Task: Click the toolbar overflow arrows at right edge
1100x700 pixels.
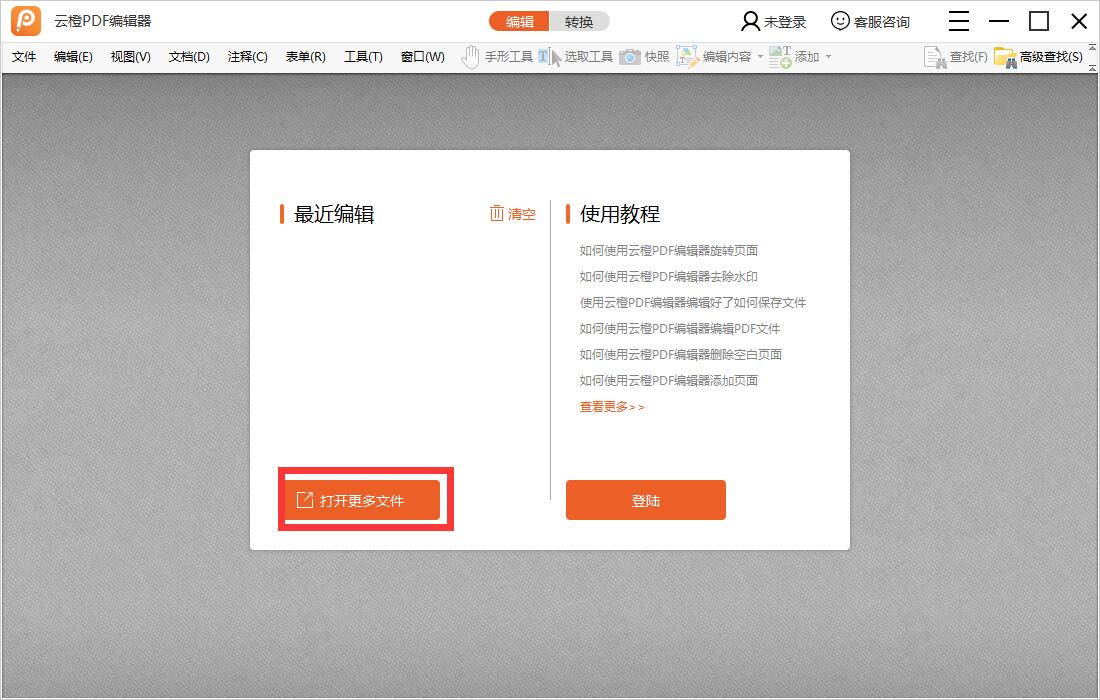Action: pos(1092,58)
